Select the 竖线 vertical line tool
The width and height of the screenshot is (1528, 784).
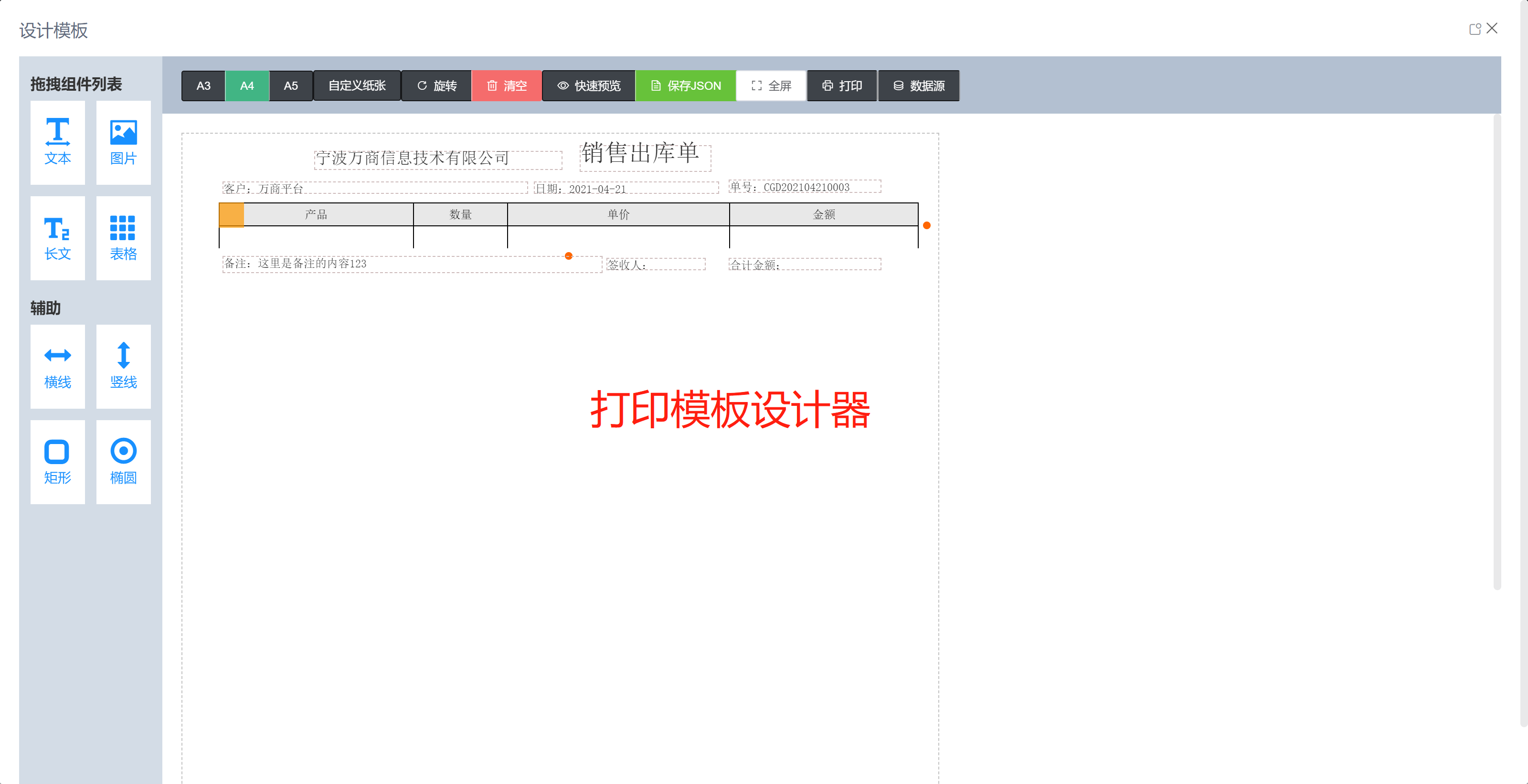(123, 367)
